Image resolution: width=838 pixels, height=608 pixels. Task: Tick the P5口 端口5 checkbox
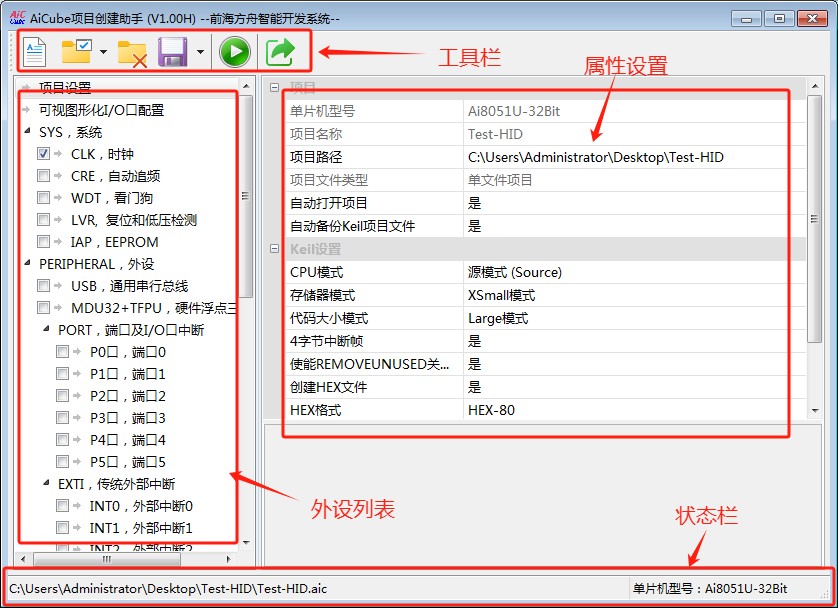coord(63,462)
